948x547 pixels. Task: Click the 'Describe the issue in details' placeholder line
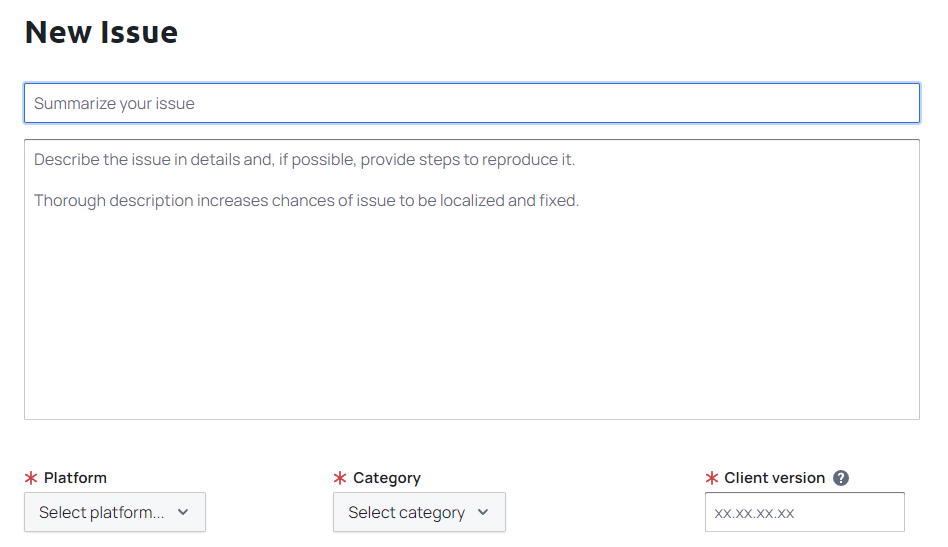(x=304, y=160)
